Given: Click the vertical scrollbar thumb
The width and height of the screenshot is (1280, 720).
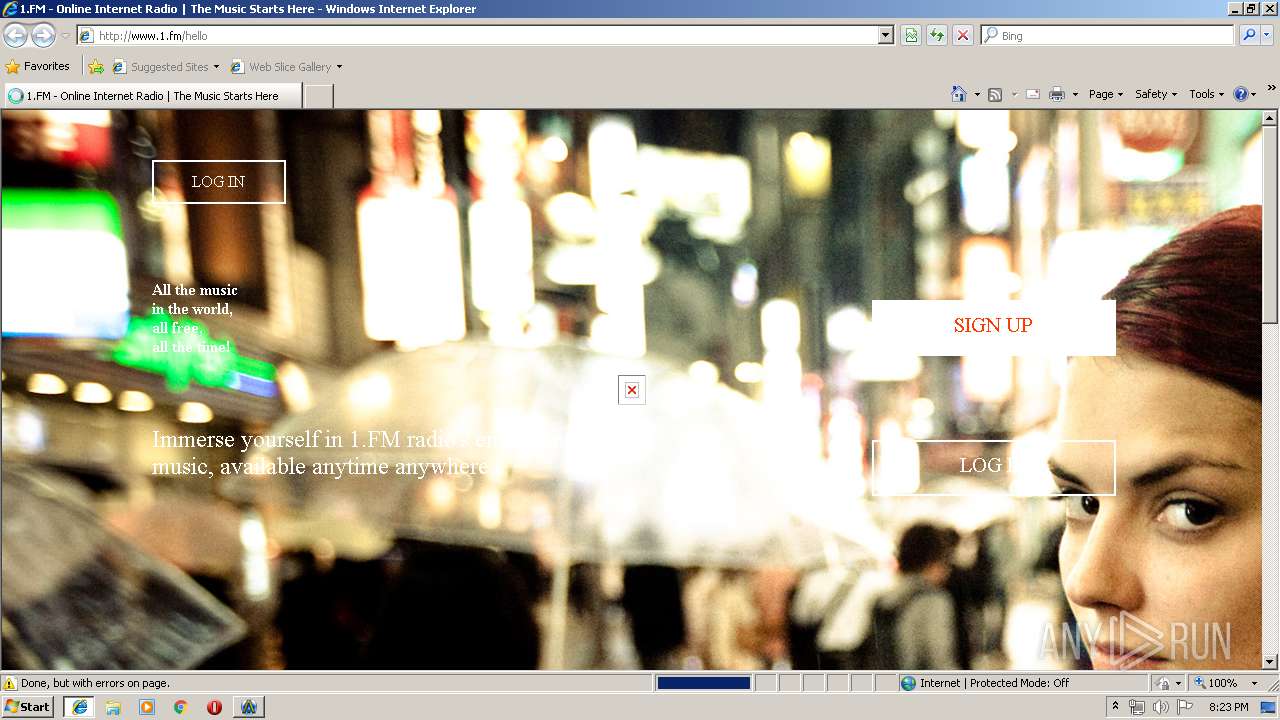Looking at the screenshot, I should click(1270, 225).
